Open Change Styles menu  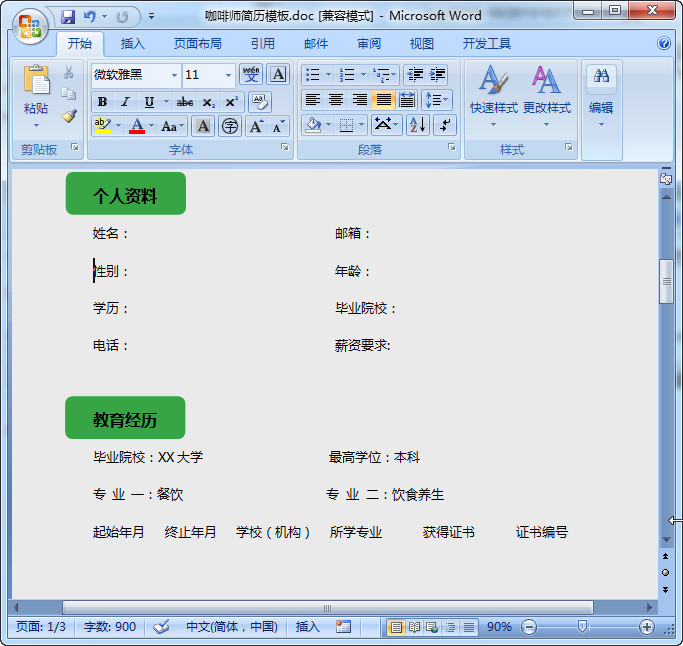(547, 95)
